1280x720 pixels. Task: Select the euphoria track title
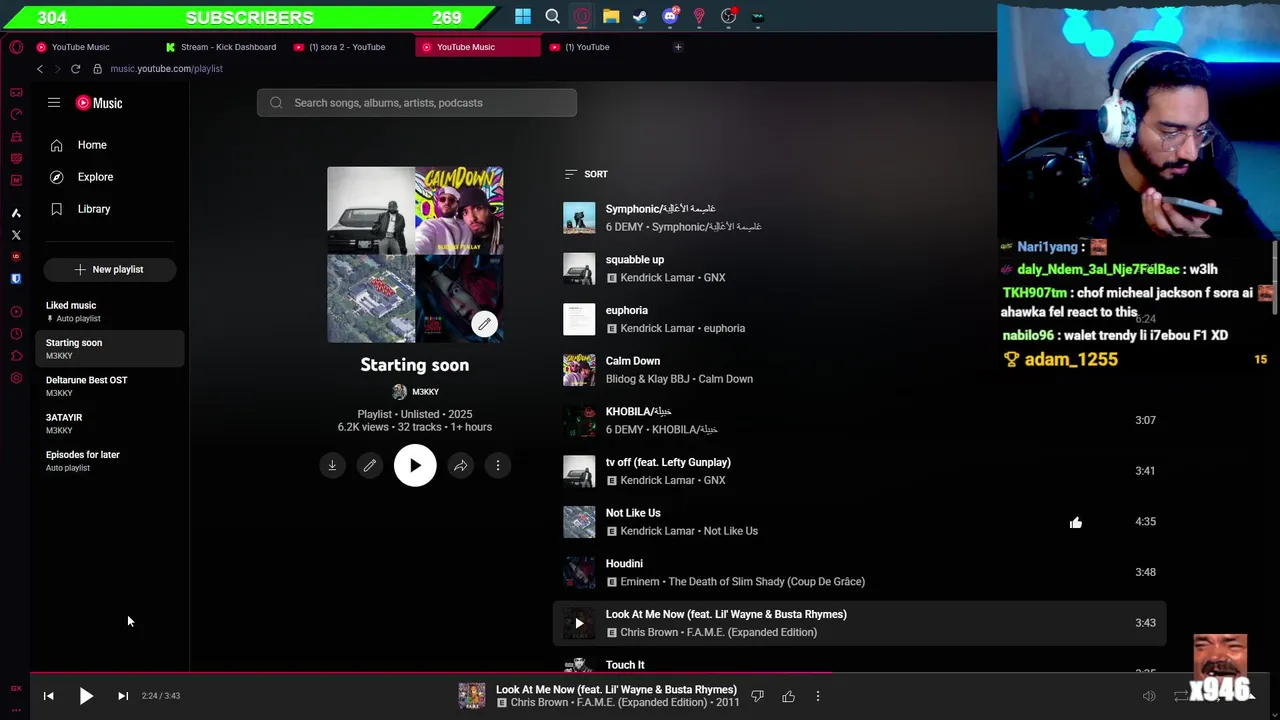pyautogui.click(x=627, y=310)
